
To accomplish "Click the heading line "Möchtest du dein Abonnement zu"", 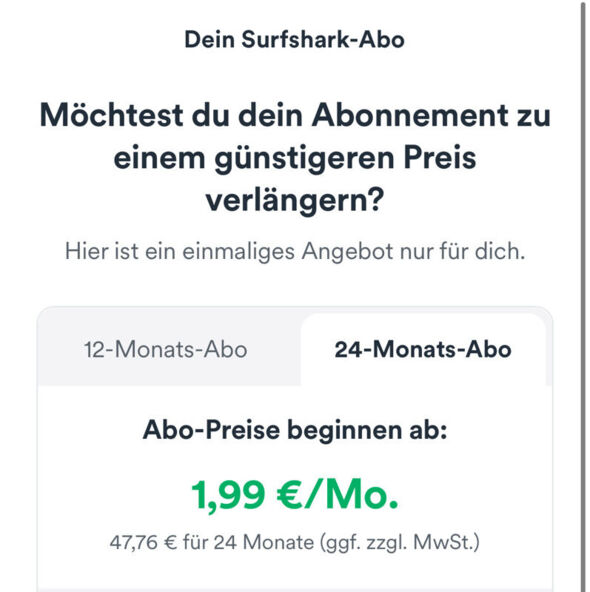I will coord(295,116).
